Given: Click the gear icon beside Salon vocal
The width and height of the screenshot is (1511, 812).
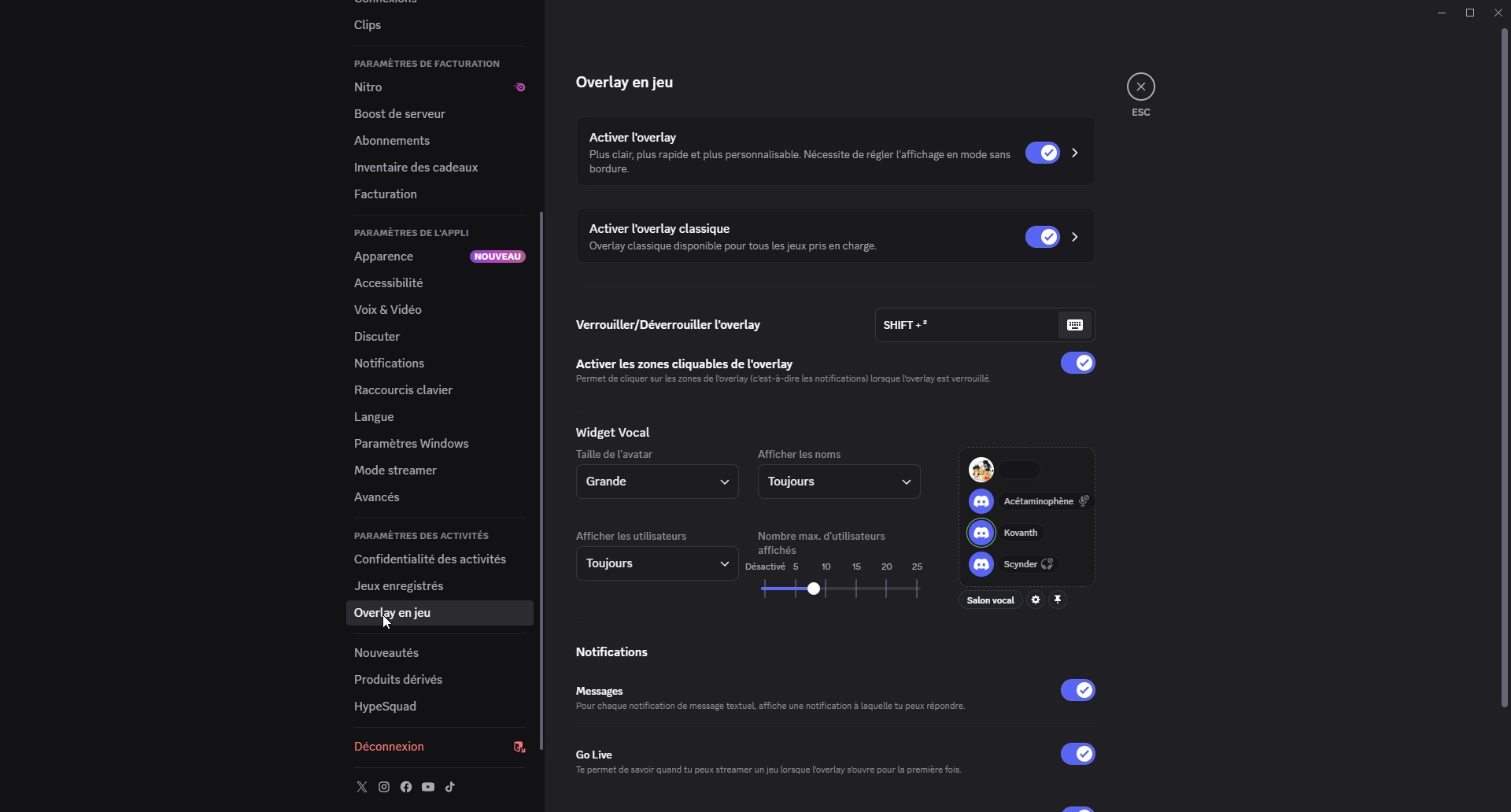Looking at the screenshot, I should 1036,600.
